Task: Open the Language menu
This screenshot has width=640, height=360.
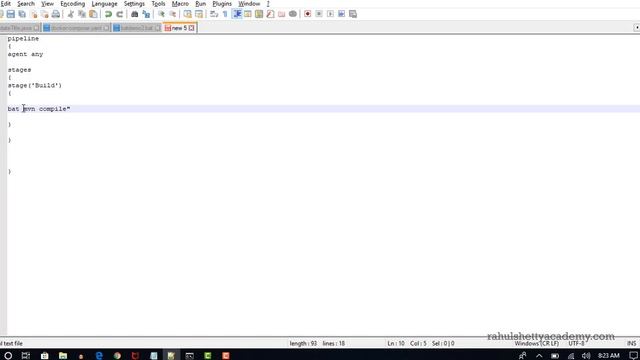Action: (x=104, y=4)
